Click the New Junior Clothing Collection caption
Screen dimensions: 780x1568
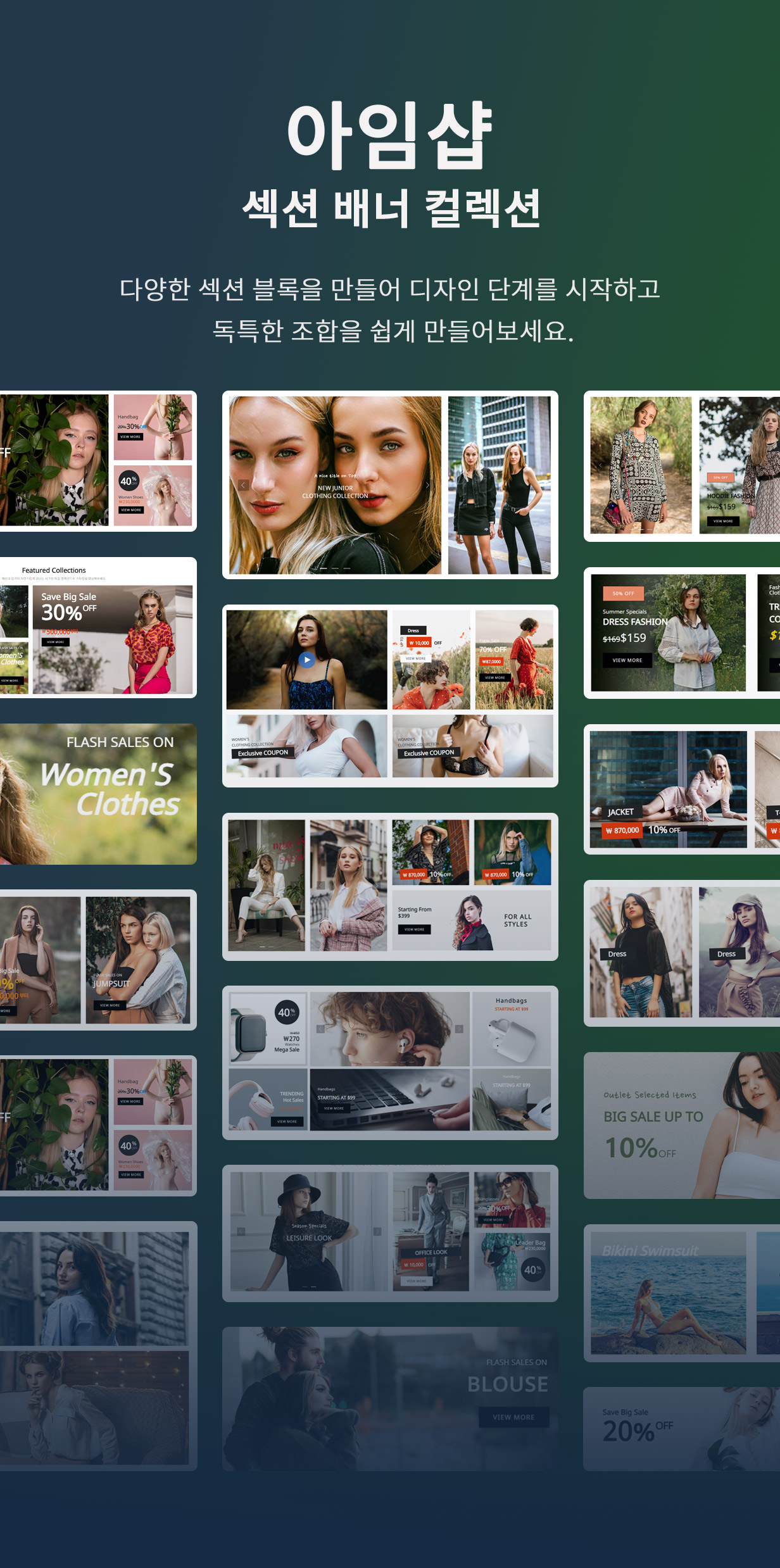335,492
